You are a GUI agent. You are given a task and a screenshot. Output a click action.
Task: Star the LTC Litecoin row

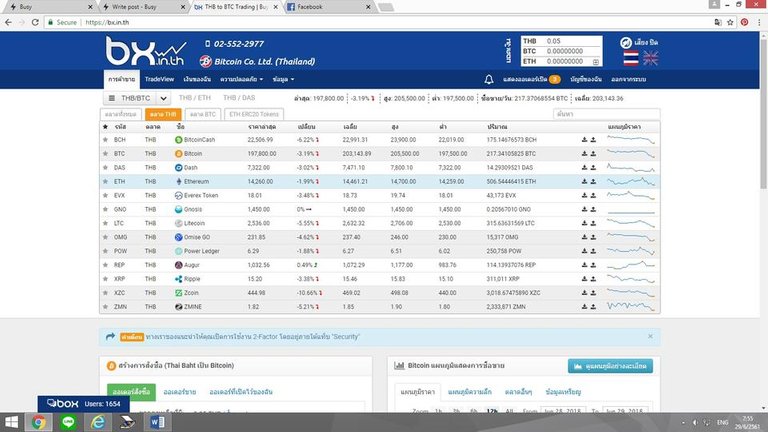105,223
